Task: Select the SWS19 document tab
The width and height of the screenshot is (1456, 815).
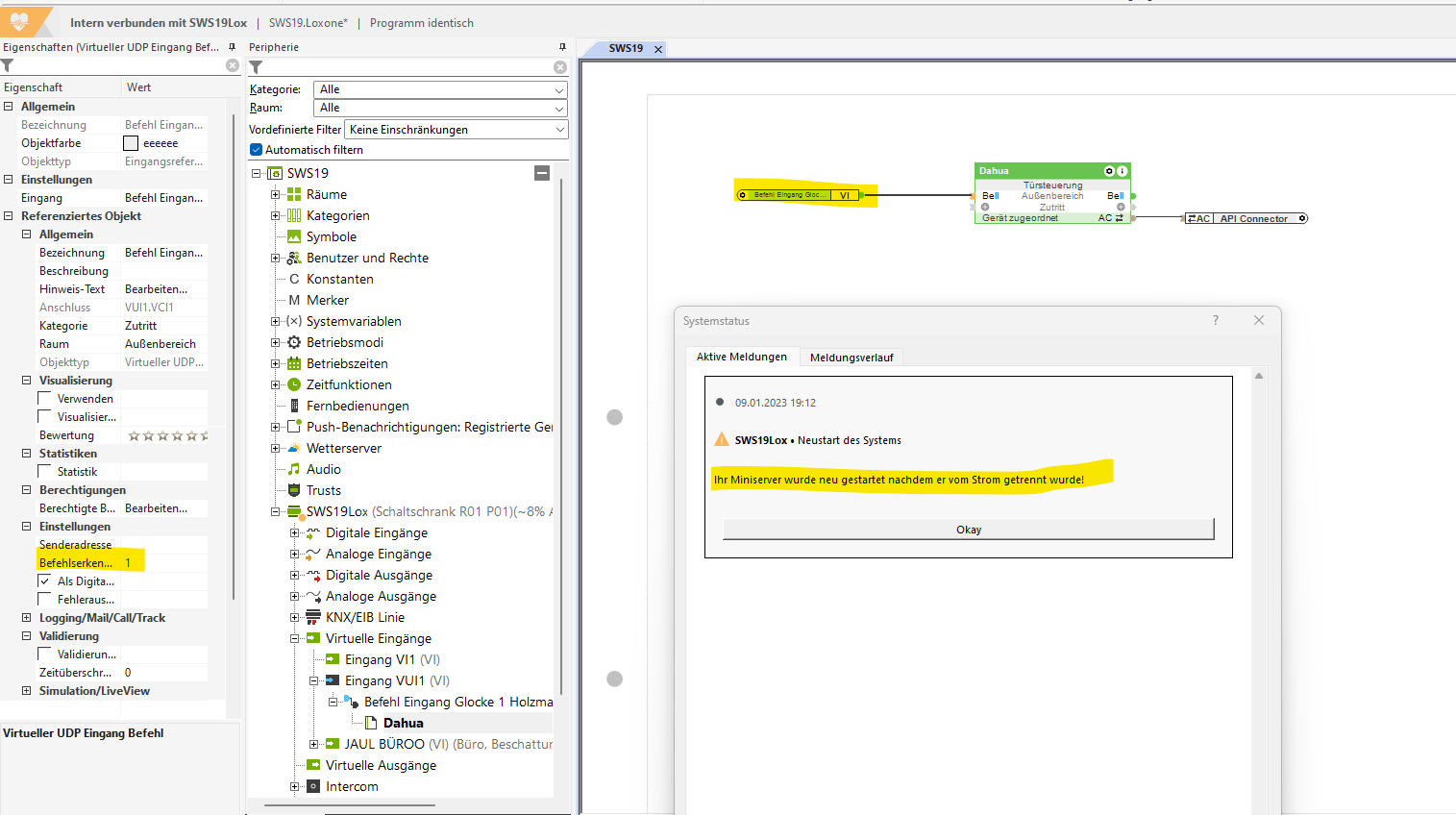Action: click(626, 48)
